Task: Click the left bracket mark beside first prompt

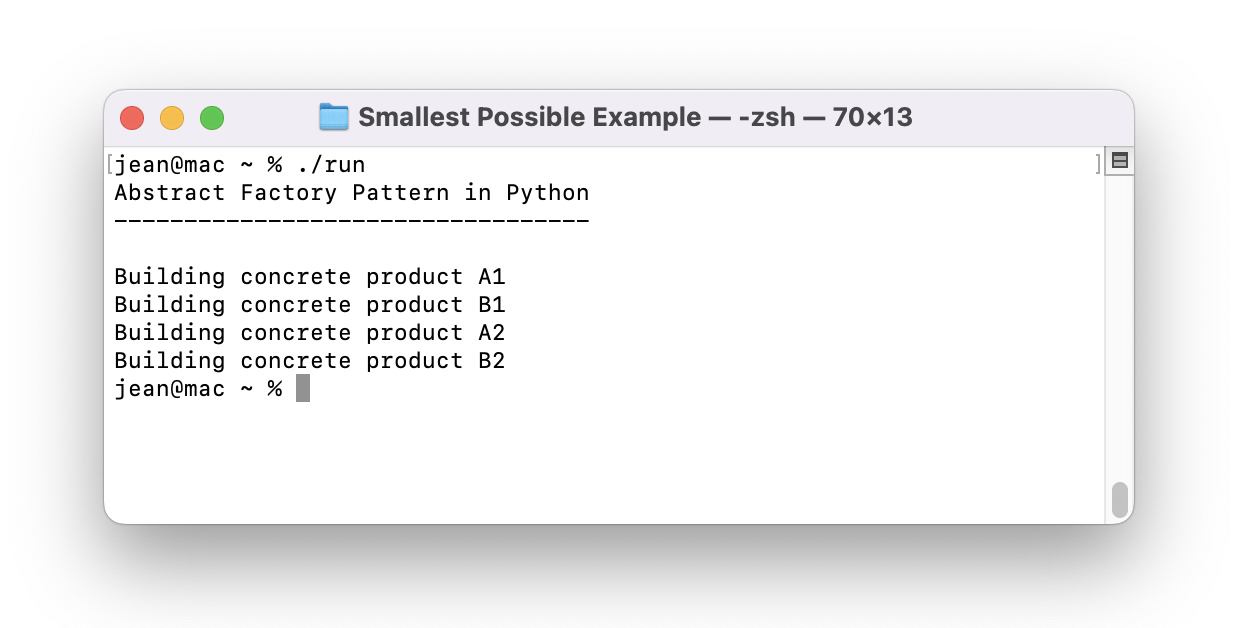Action: (109, 164)
